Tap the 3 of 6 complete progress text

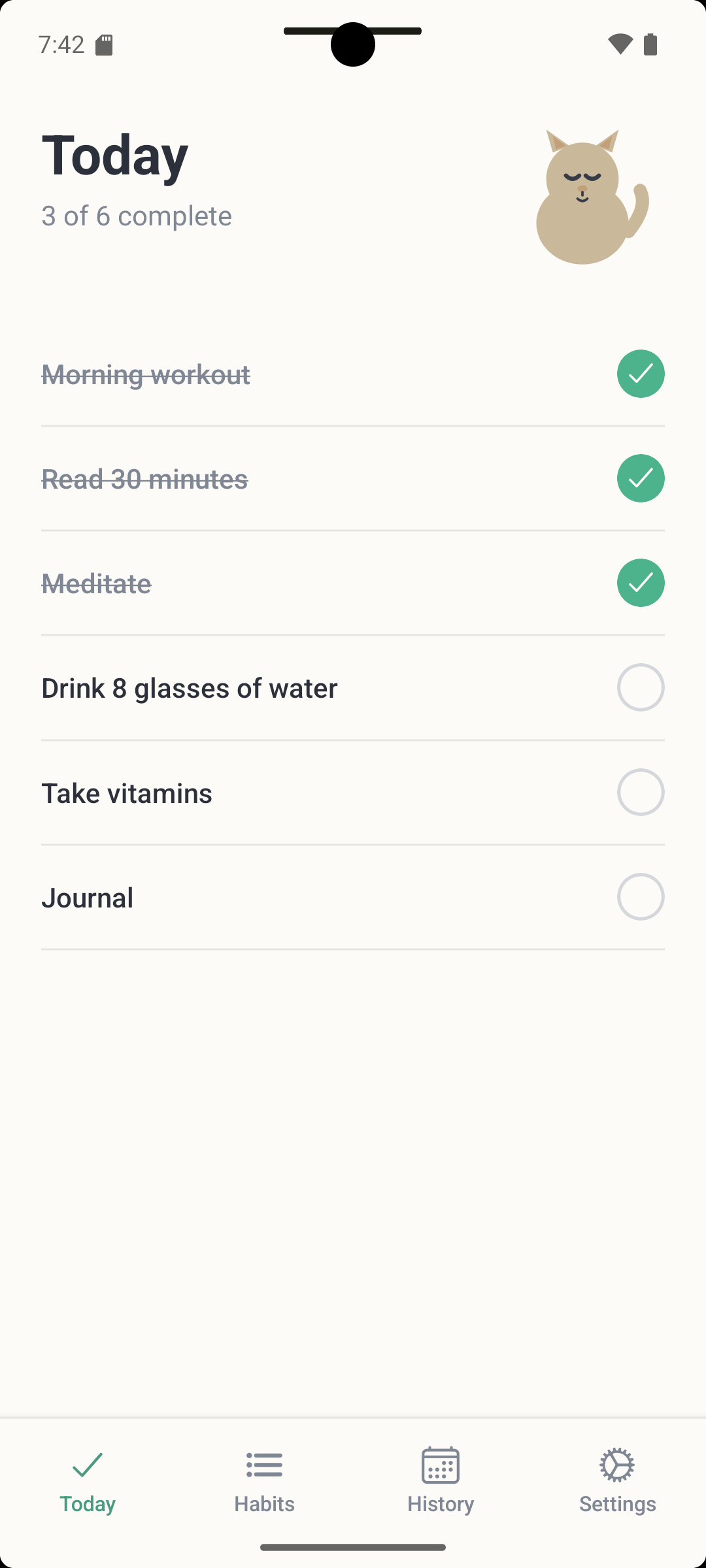coord(137,216)
